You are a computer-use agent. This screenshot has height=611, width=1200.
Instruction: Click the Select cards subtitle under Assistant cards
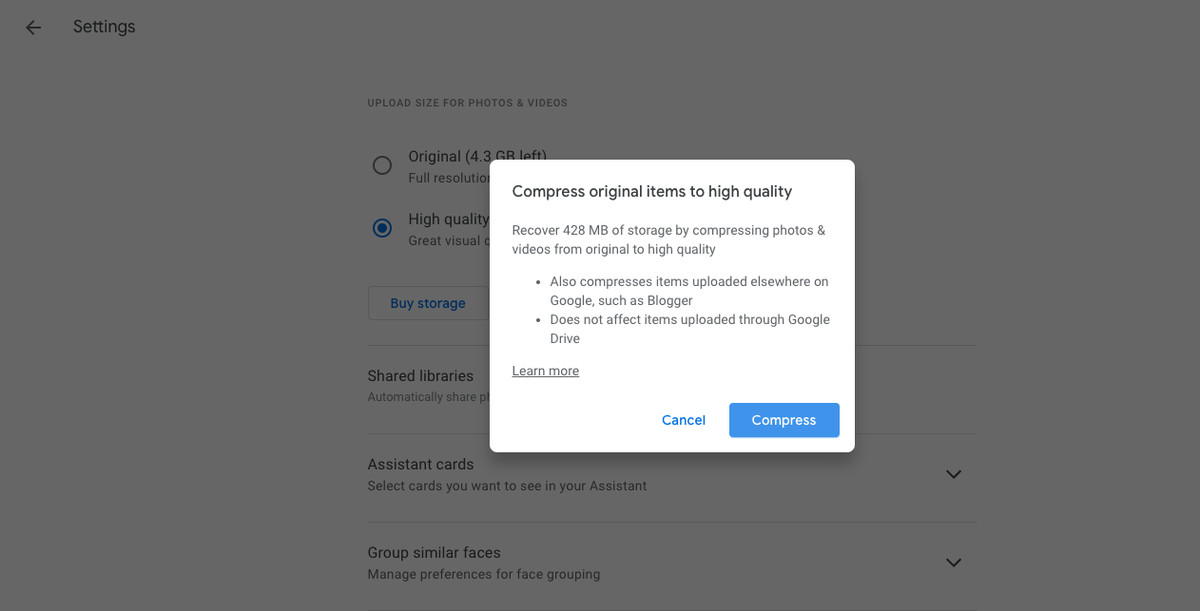[x=507, y=485]
